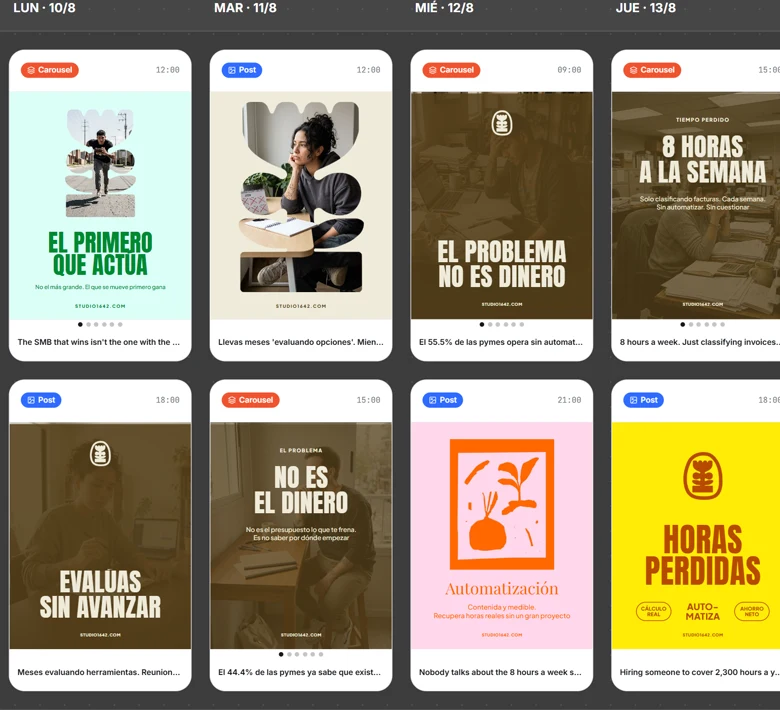Click the JUE · 13/8 column header

646,8
